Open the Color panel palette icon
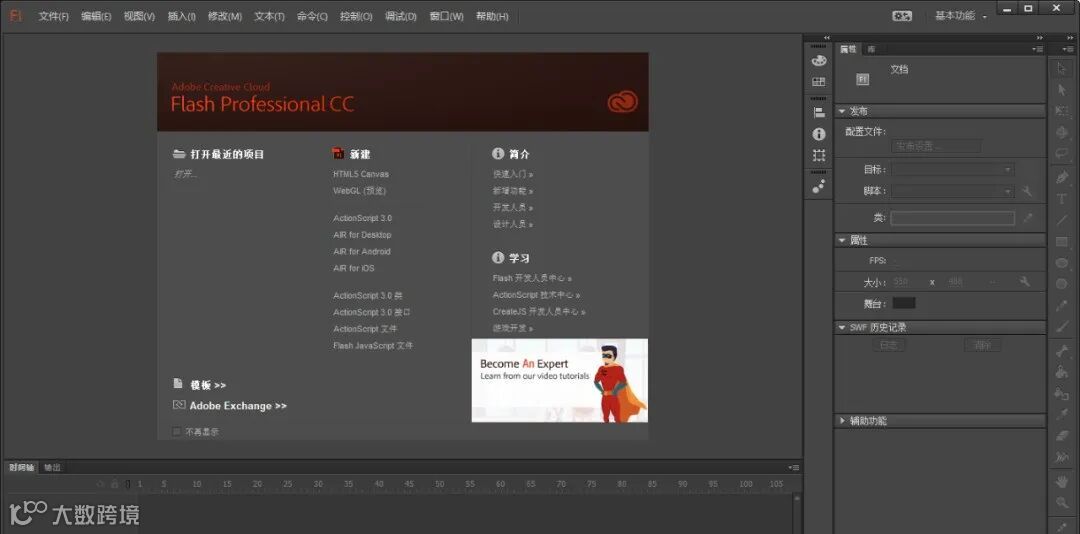The height and width of the screenshot is (534, 1080). click(x=819, y=61)
